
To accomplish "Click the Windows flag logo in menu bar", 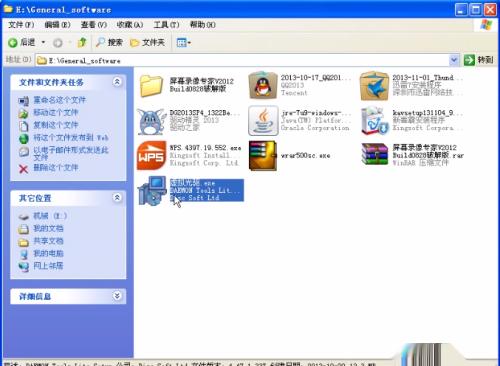I will click(x=485, y=25).
